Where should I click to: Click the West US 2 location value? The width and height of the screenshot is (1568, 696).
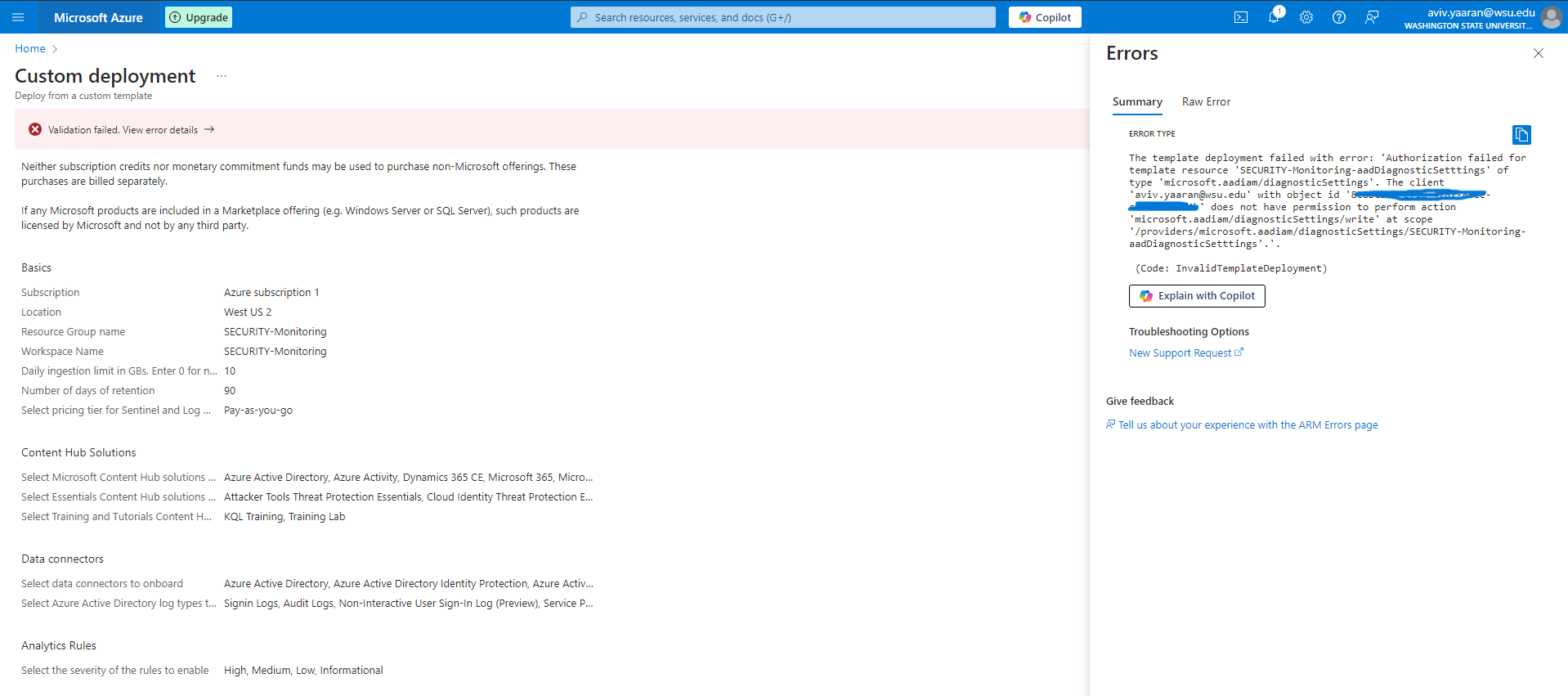(248, 312)
